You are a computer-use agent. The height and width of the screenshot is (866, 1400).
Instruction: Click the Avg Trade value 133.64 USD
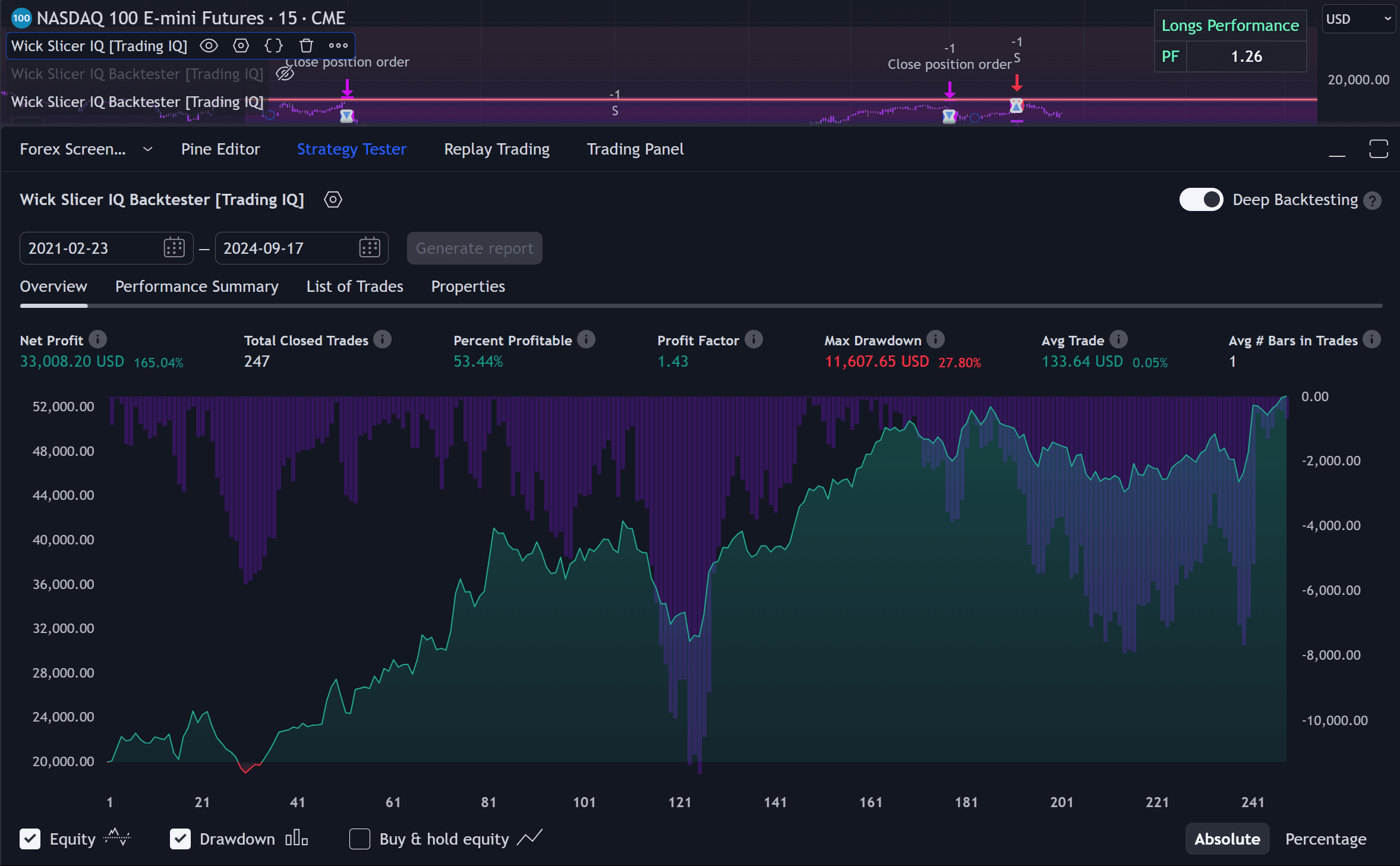click(x=1082, y=361)
